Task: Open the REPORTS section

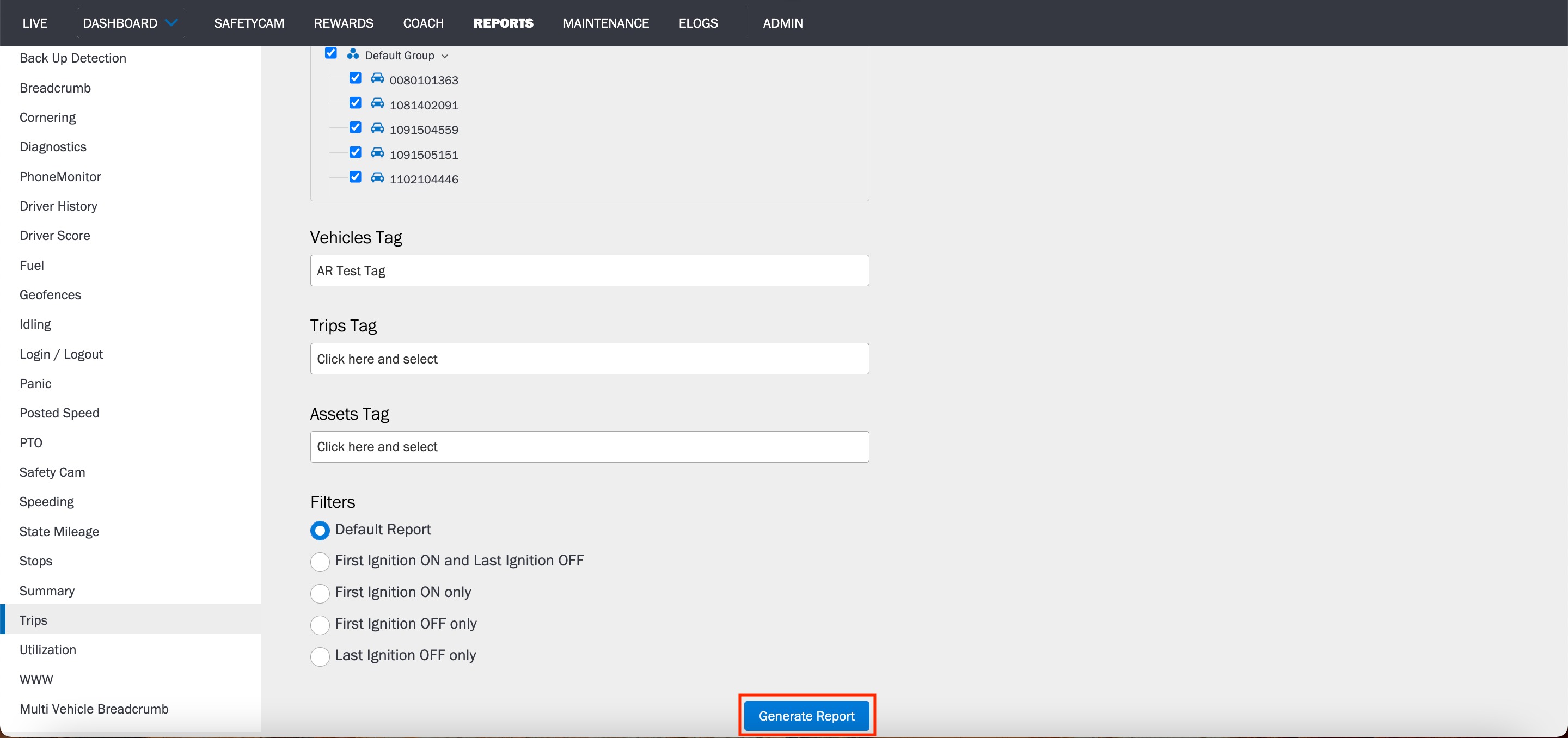Action: 504,23
